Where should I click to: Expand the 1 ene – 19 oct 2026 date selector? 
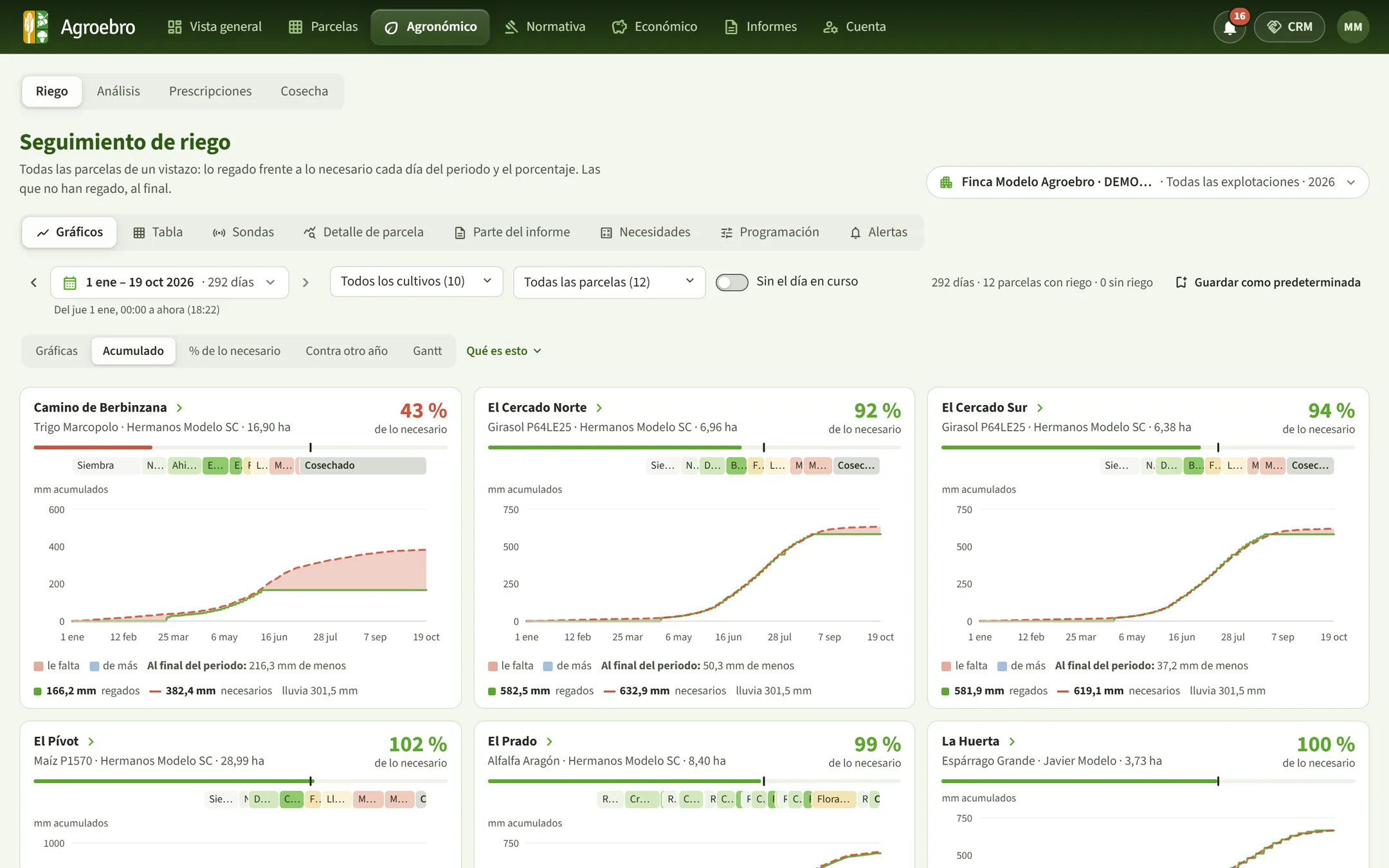click(x=170, y=282)
